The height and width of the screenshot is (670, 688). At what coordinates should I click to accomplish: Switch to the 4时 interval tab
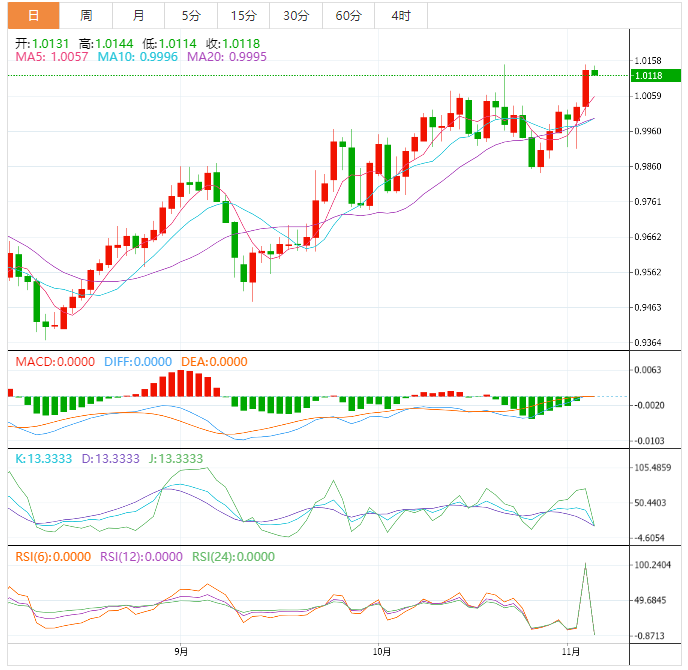[401, 15]
